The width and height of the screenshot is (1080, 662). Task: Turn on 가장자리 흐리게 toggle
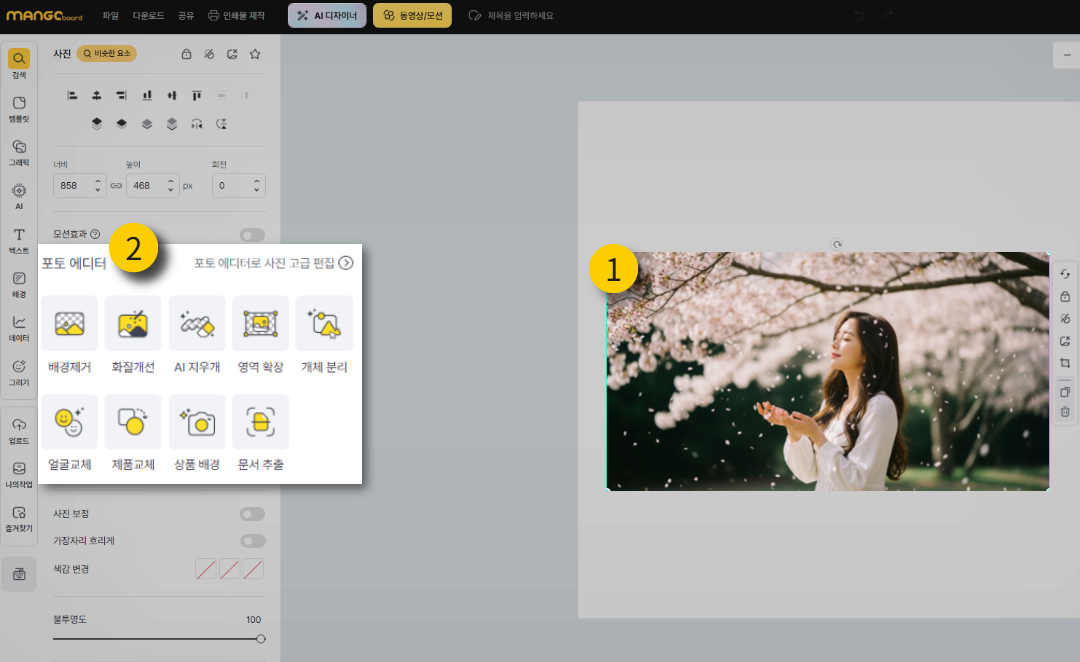[x=252, y=541]
